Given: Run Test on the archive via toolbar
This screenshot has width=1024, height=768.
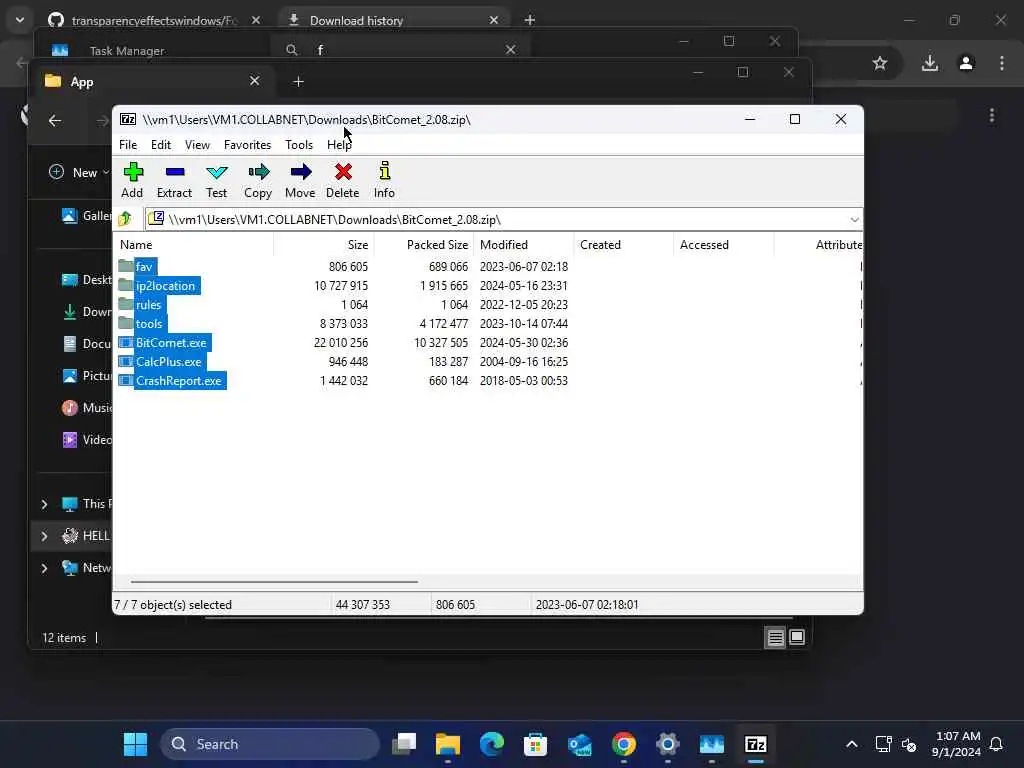Looking at the screenshot, I should tap(216, 180).
